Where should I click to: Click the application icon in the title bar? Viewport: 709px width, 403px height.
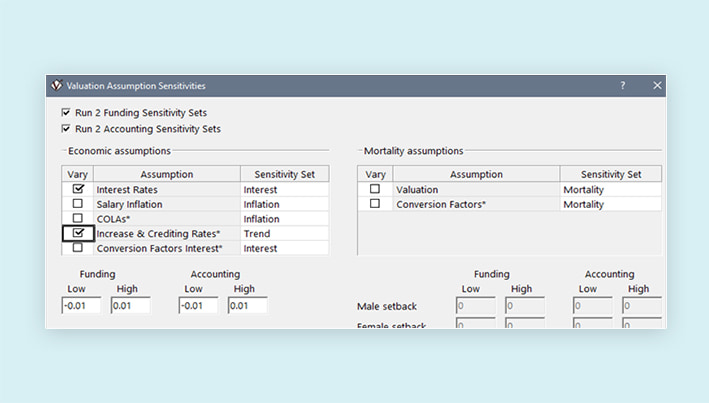(x=57, y=86)
